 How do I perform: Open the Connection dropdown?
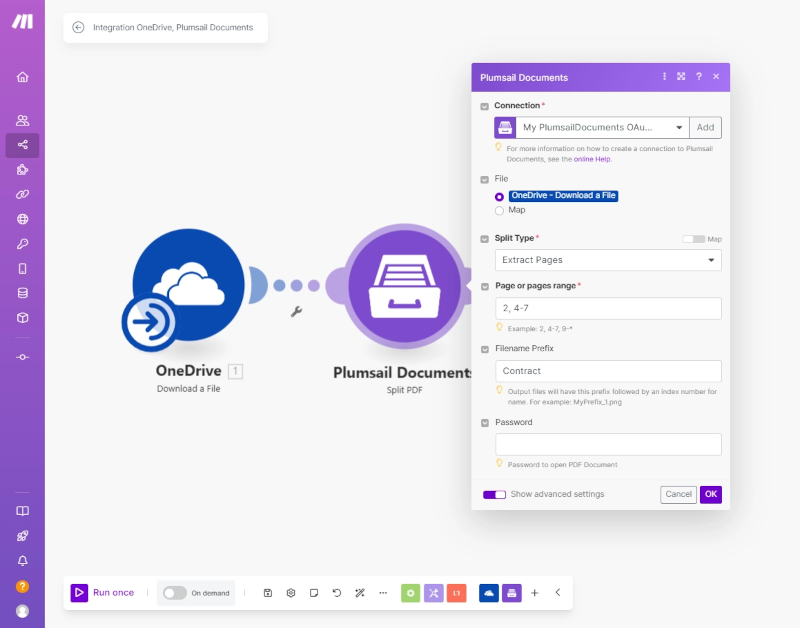(603, 128)
